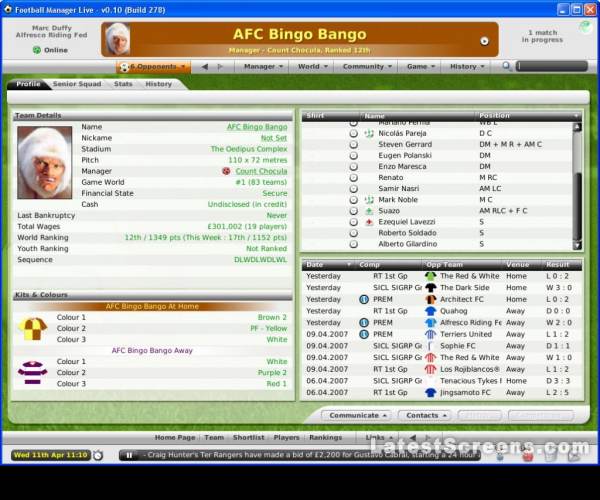Image resolution: width=600 pixels, height=500 pixels.
Task: Click the squad list scroll up arrow
Action: [x=577, y=127]
